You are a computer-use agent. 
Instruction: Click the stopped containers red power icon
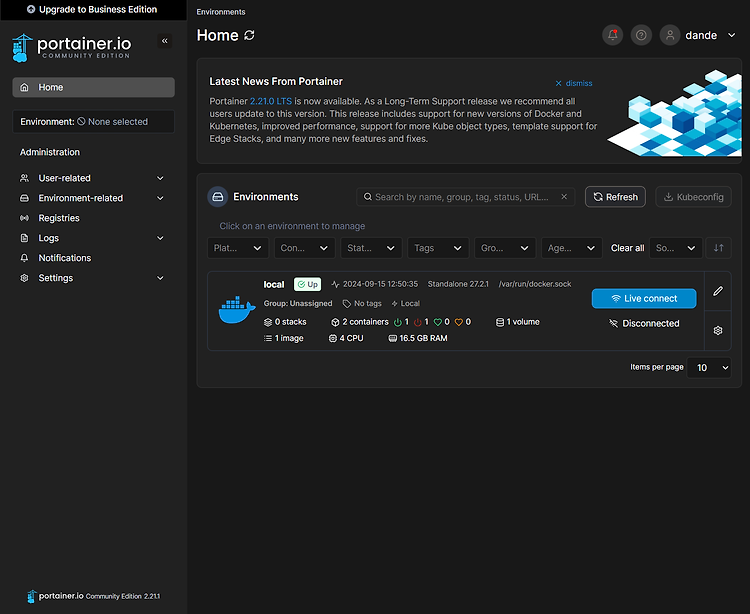pyautogui.click(x=418, y=322)
